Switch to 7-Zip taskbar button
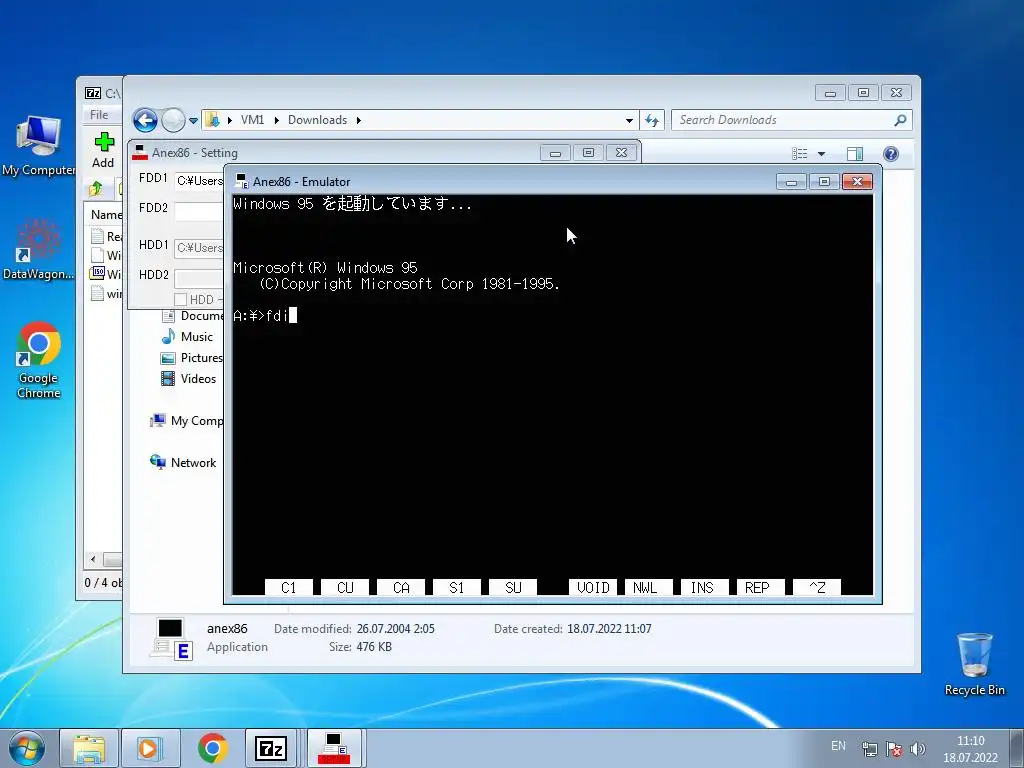Screen dimensions: 1024x768 (271, 748)
